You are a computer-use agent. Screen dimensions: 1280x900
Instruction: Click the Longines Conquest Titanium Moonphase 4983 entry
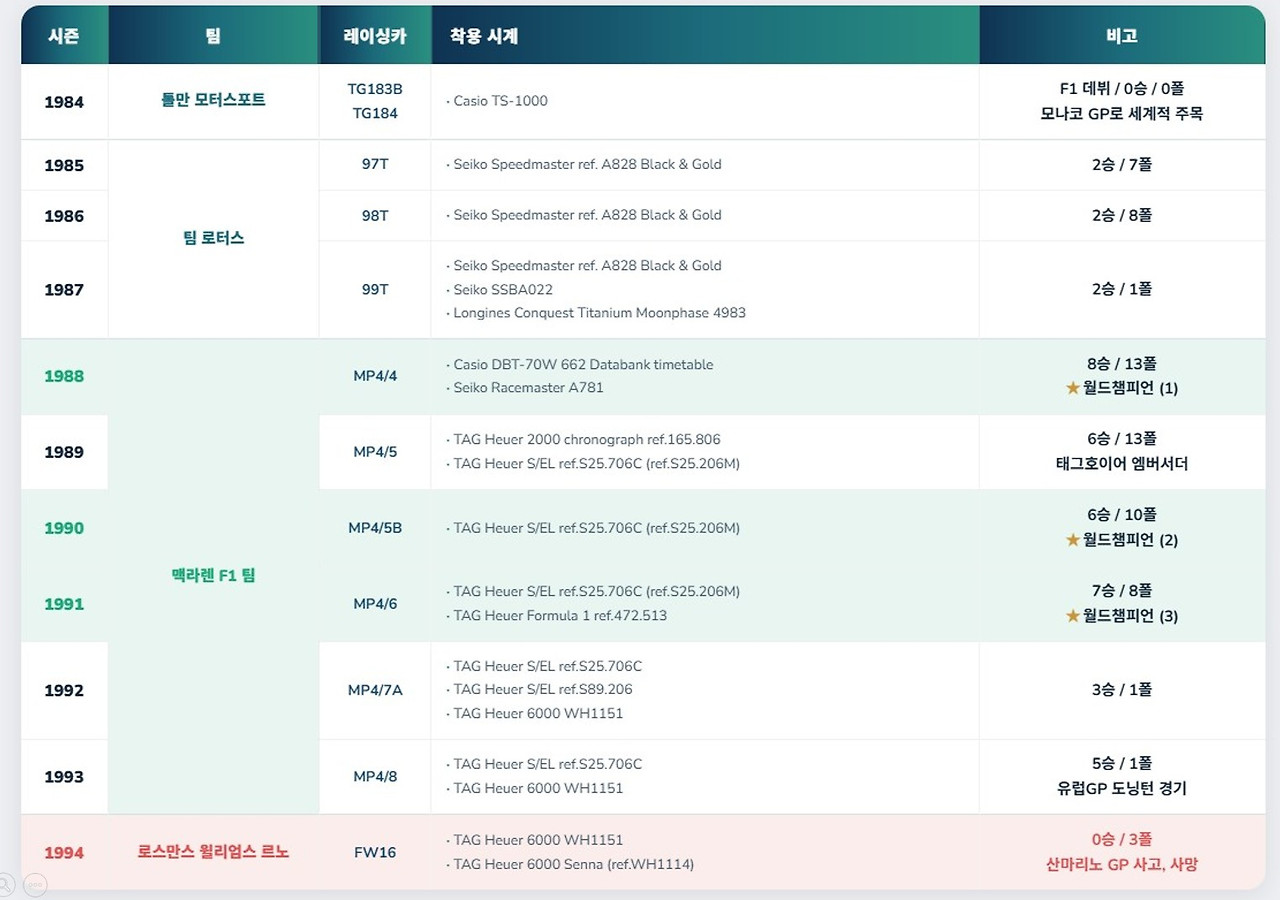[x=596, y=313]
